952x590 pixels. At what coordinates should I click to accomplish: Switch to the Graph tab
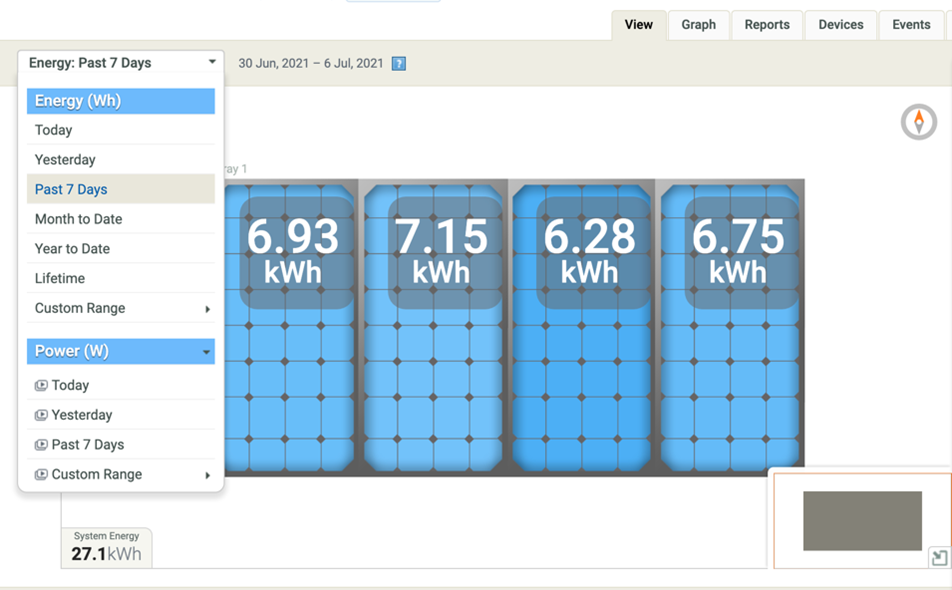tap(698, 25)
